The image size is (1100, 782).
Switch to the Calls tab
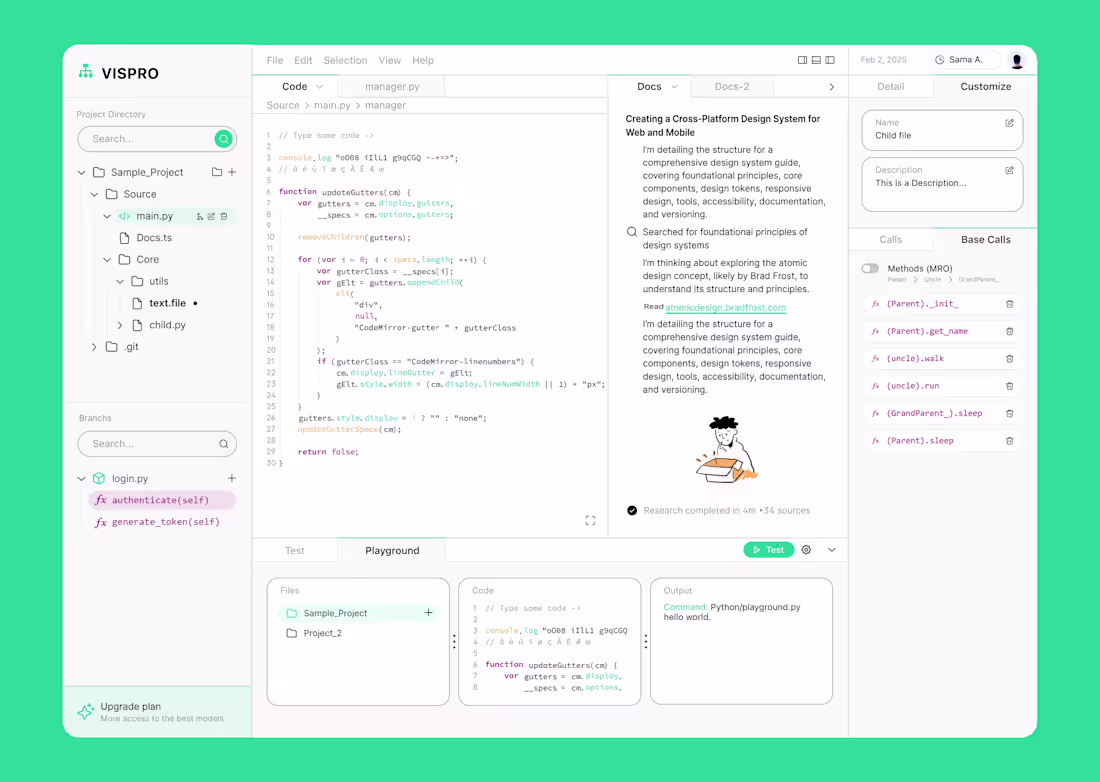pos(890,240)
